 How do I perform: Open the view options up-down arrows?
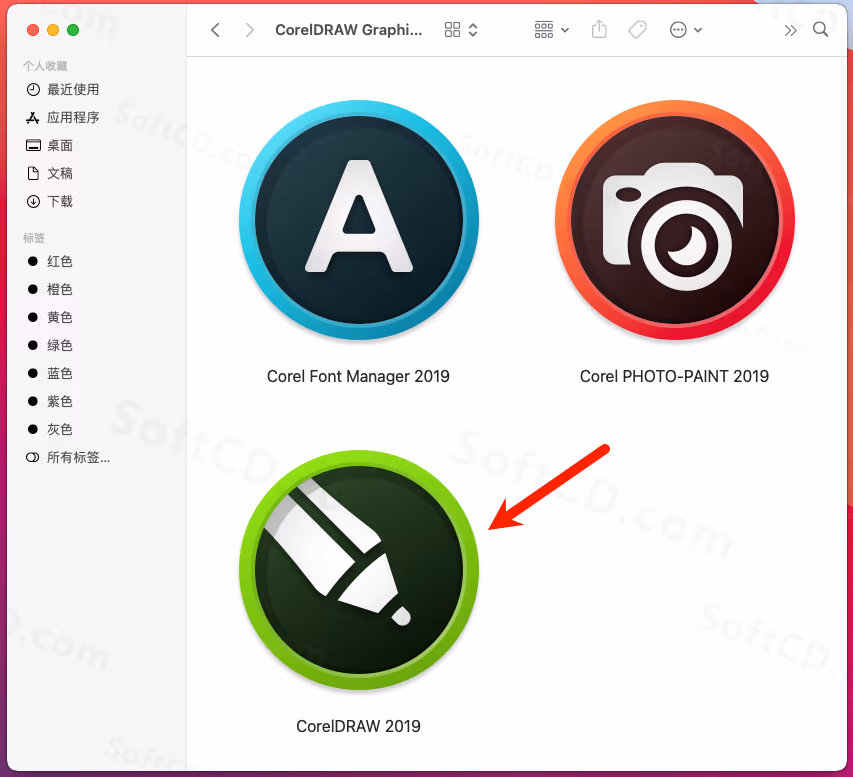(473, 30)
